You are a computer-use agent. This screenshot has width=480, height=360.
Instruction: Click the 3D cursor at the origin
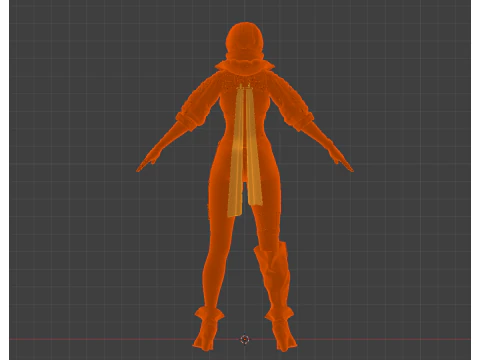click(x=245, y=339)
